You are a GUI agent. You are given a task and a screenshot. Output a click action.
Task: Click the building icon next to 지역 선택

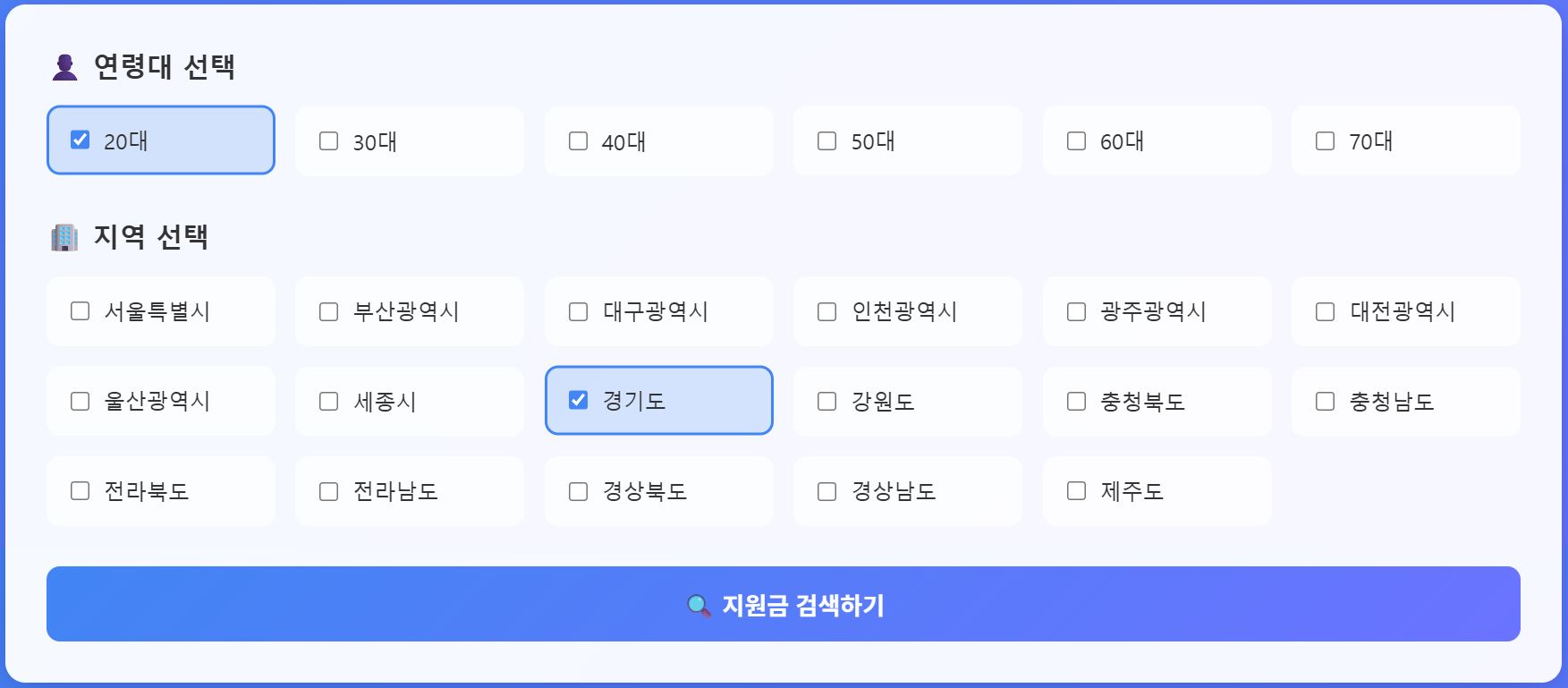pyautogui.click(x=63, y=237)
